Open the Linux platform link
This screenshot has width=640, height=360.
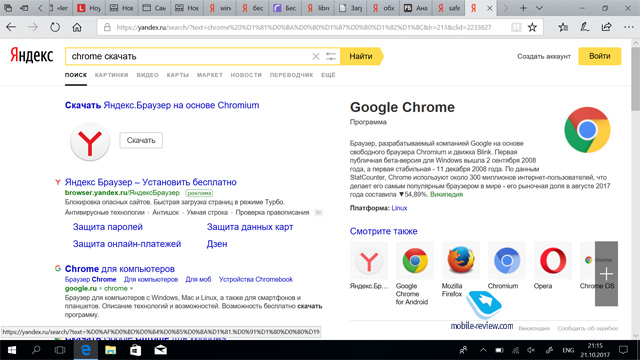pos(399,208)
